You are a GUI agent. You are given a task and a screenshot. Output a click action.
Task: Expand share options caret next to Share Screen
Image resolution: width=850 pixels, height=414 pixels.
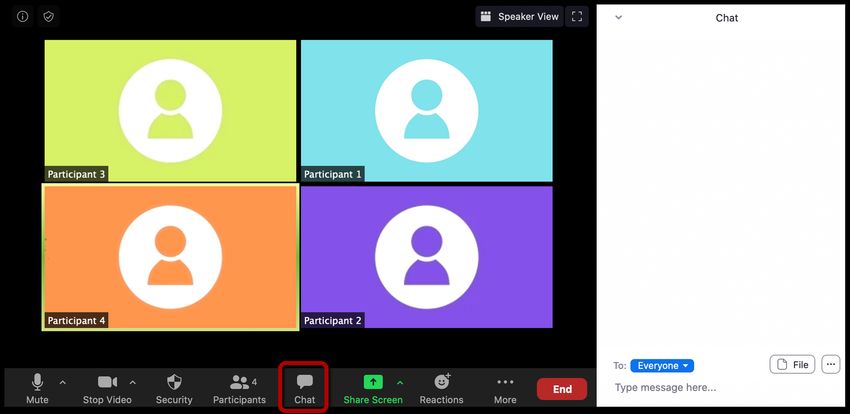[400, 383]
